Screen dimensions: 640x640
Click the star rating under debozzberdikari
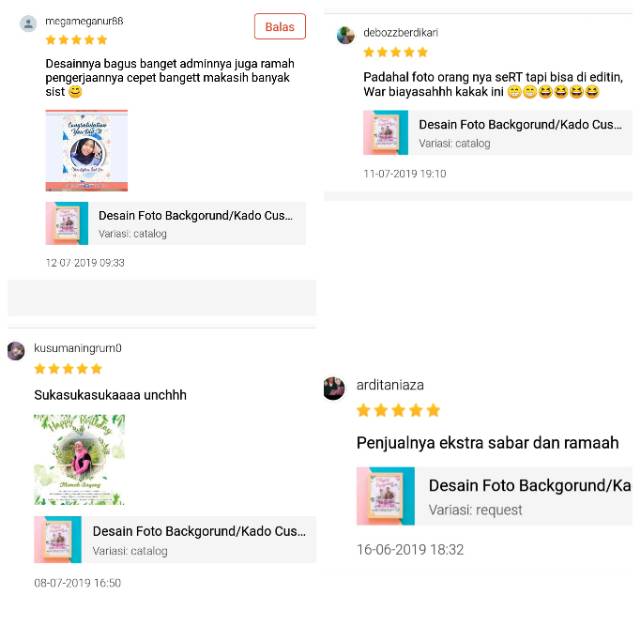tap(396, 52)
